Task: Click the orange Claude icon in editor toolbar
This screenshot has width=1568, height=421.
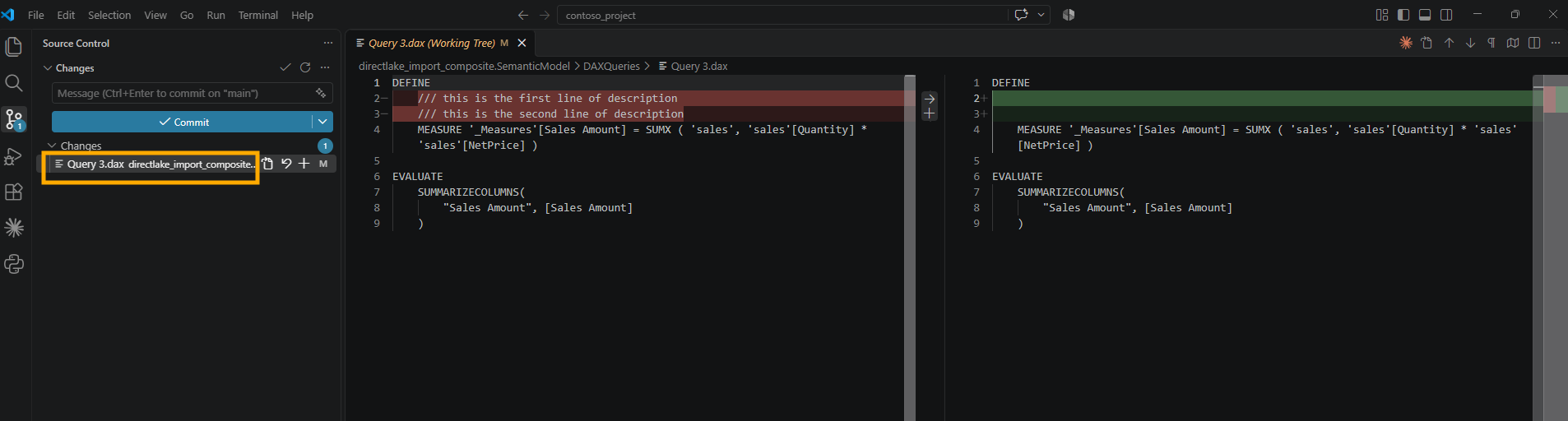Action: pos(1406,43)
